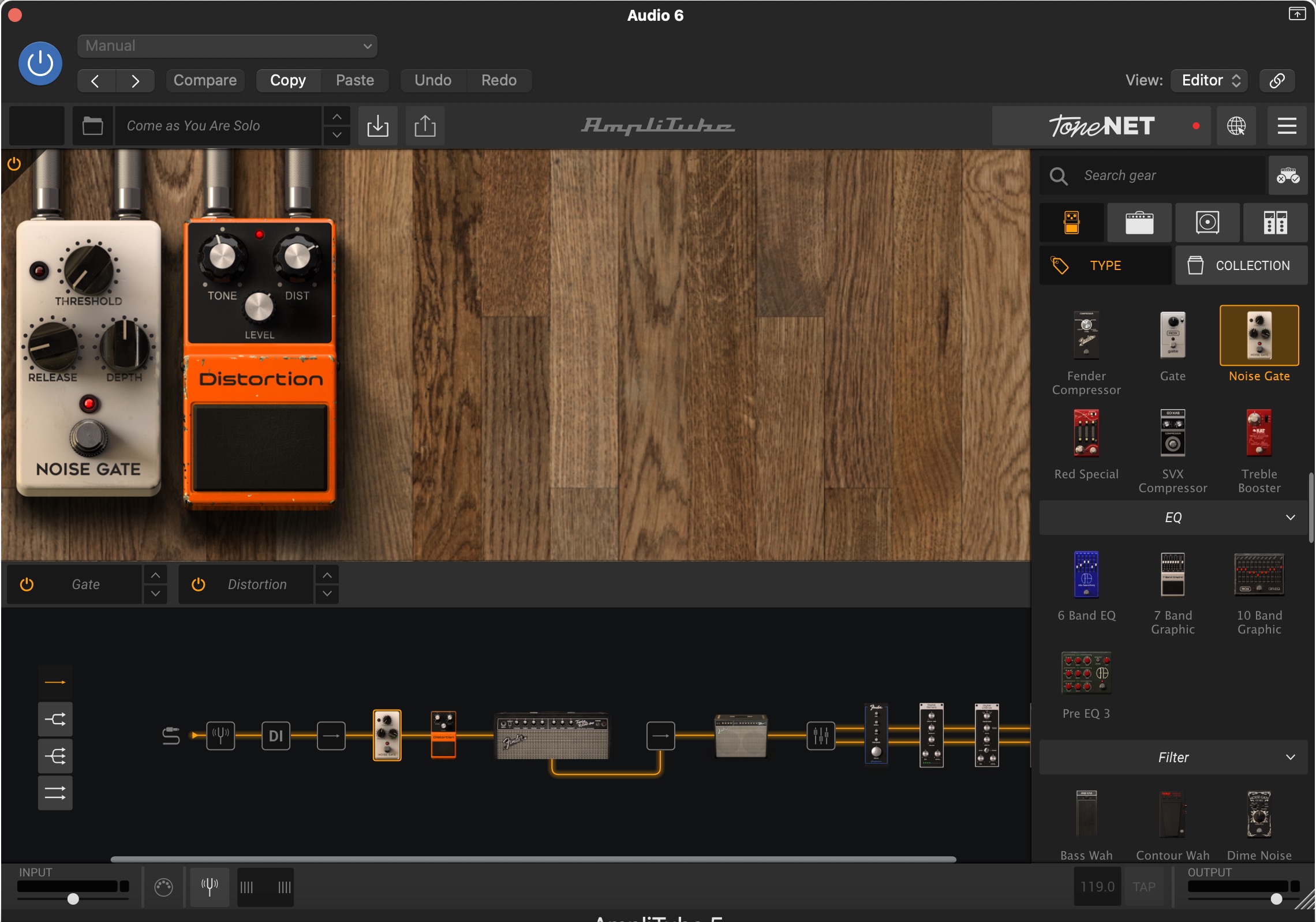Toggle the Gate slot power button
Image resolution: width=1316 pixels, height=922 pixels.
pyautogui.click(x=27, y=584)
